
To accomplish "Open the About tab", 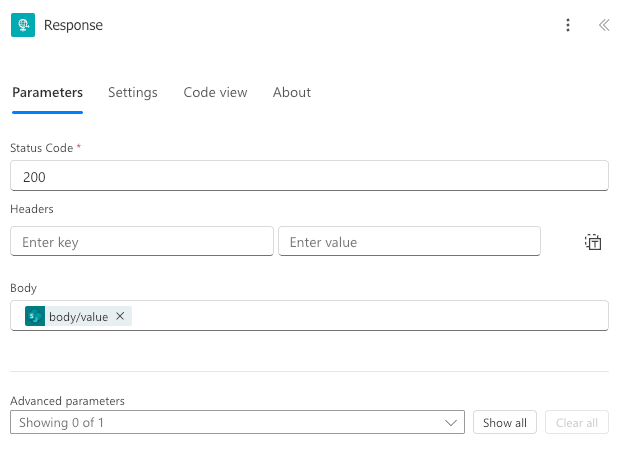I will tap(292, 92).
